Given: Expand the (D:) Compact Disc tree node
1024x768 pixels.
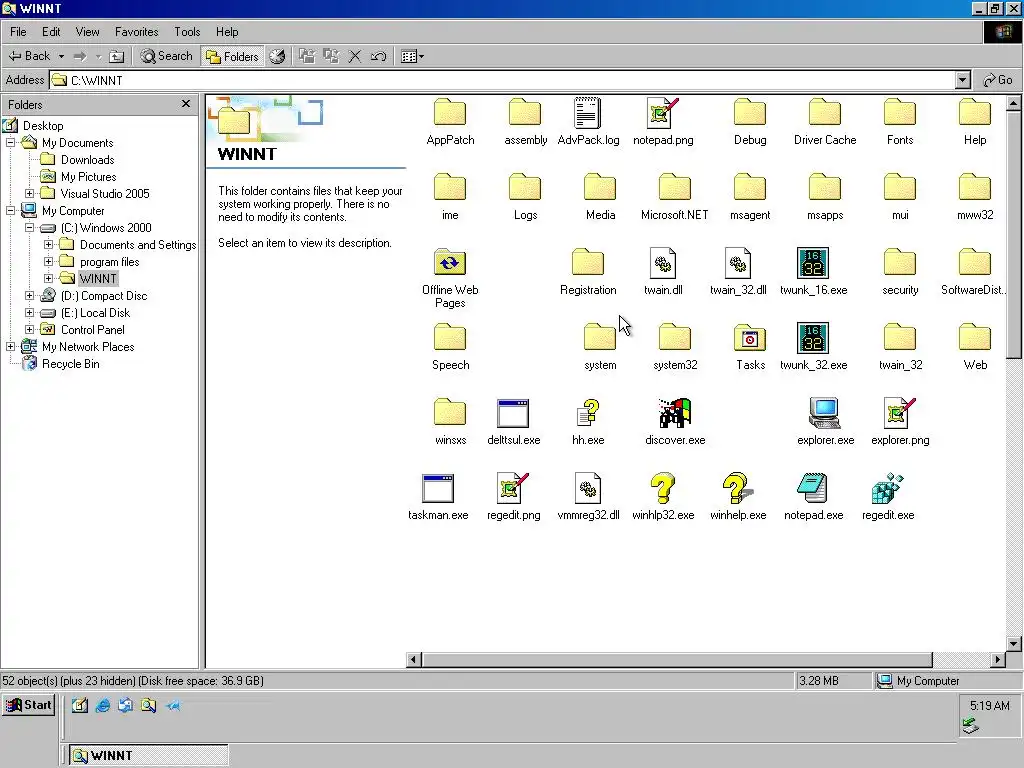Looking at the screenshot, I should coord(29,295).
